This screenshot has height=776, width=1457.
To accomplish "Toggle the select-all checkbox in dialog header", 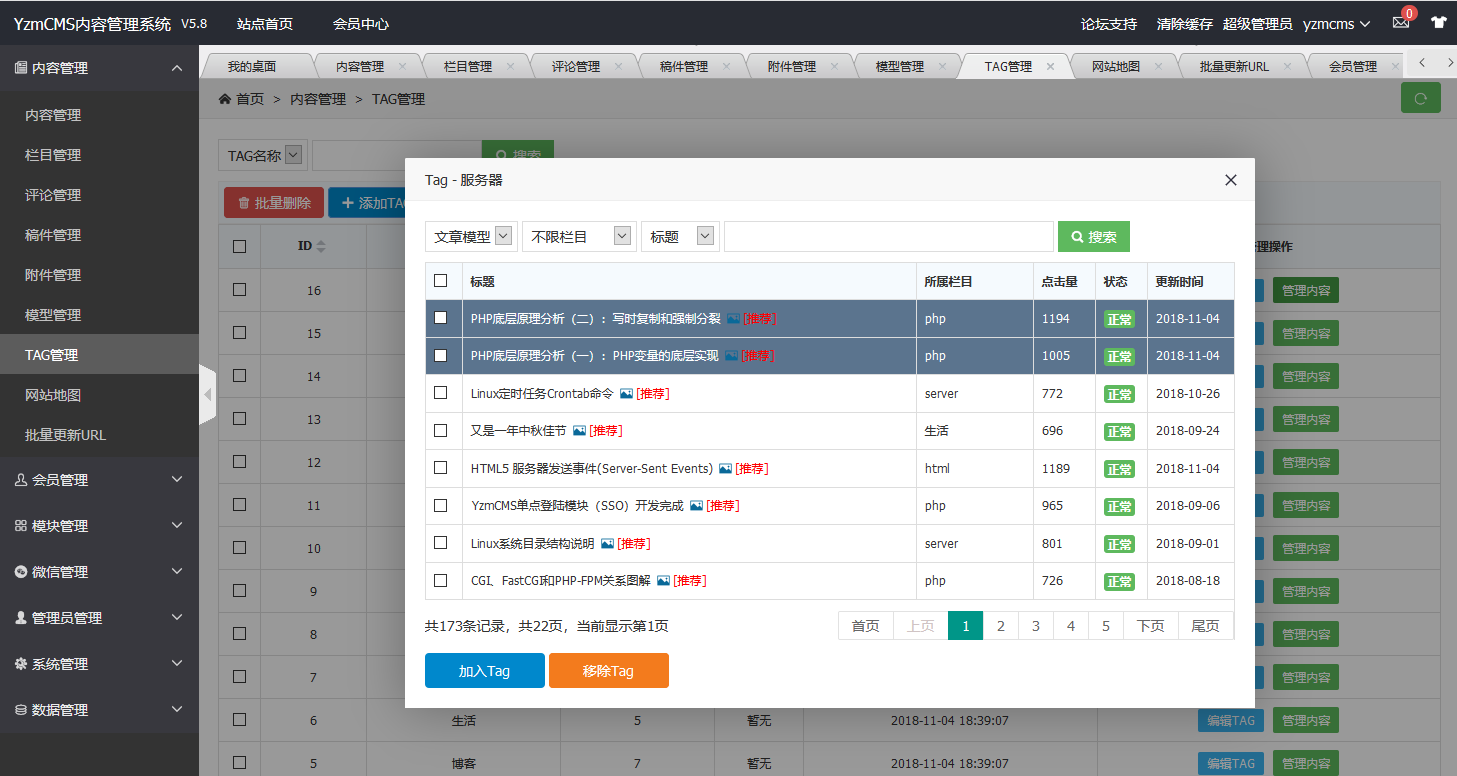I will tap(440, 281).
